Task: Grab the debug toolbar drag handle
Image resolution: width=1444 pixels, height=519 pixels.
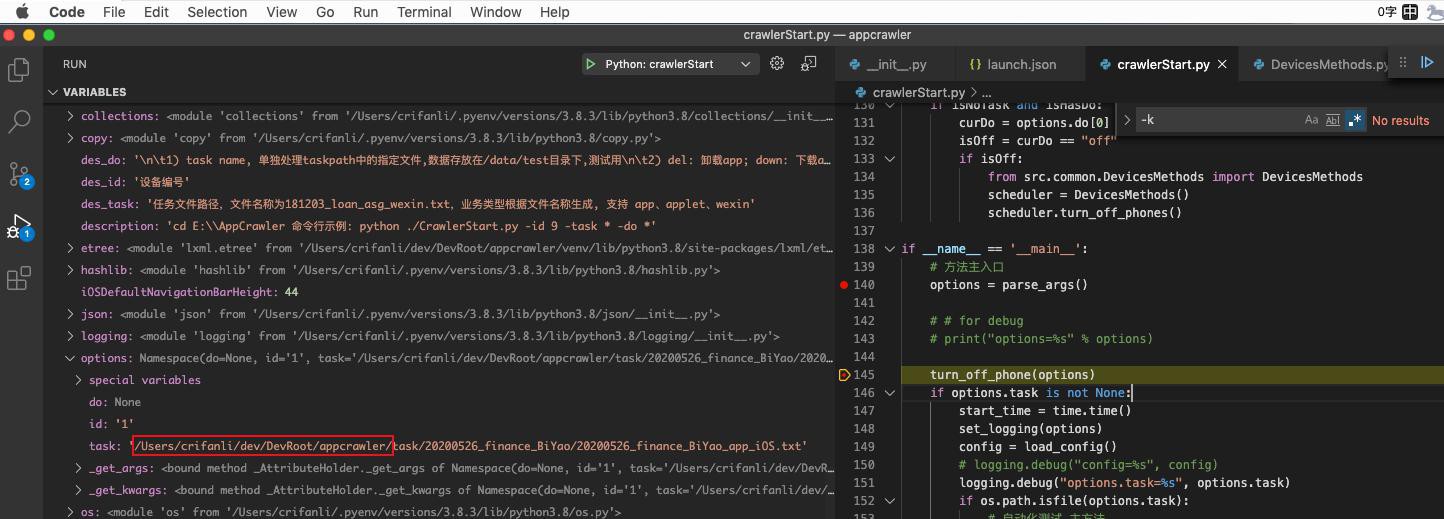Action: point(1402,63)
